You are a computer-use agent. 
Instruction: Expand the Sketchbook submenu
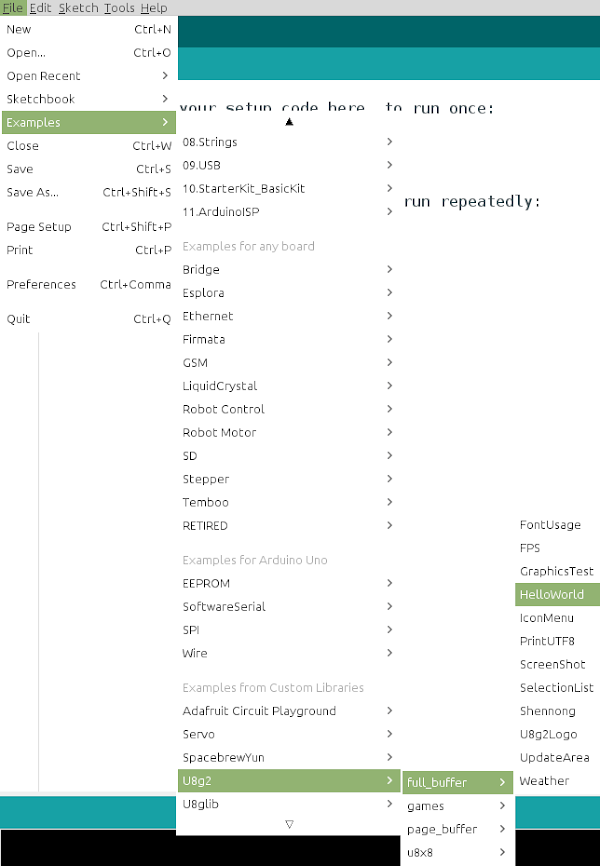coord(88,99)
